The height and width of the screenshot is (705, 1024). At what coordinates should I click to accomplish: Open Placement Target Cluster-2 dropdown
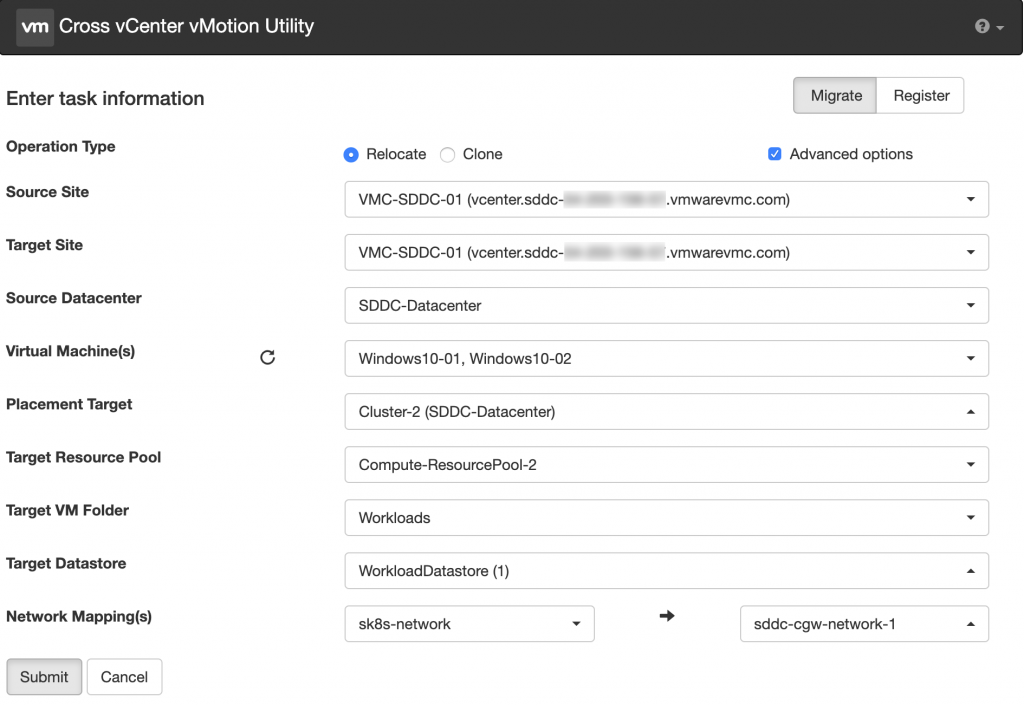(666, 411)
